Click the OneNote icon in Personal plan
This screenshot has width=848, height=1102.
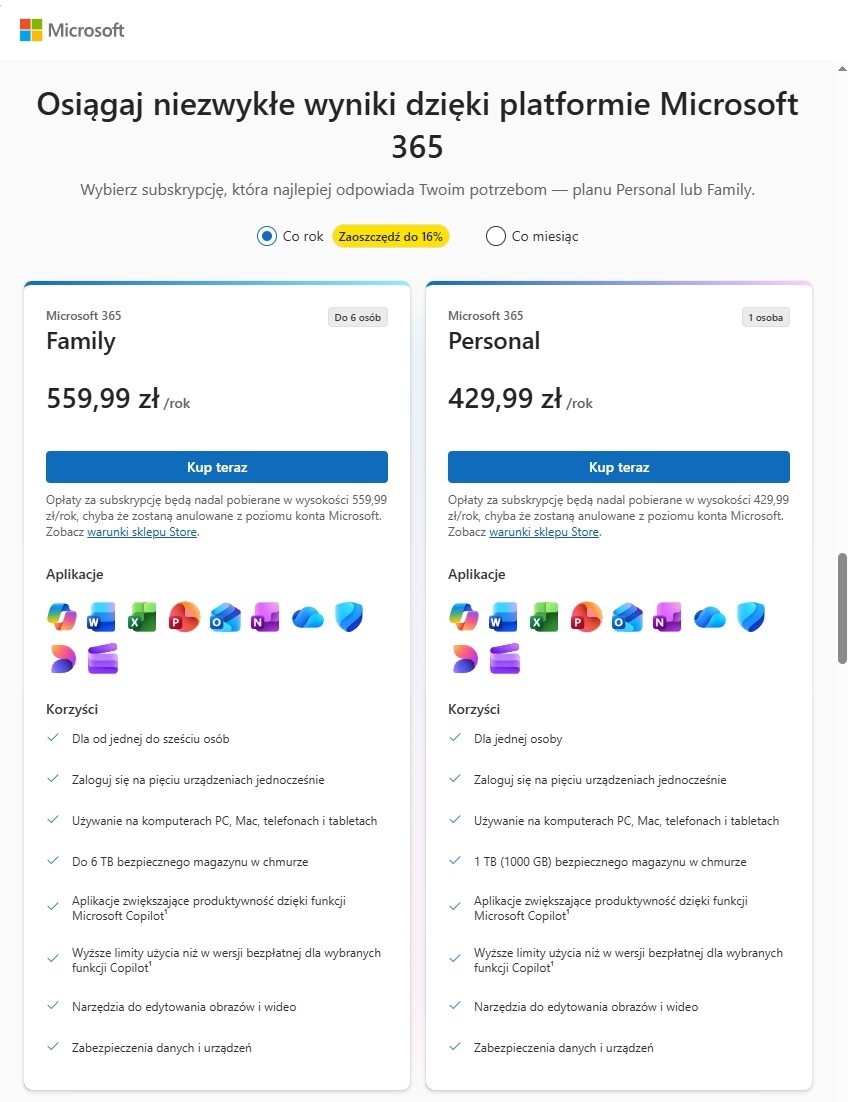tap(668, 618)
